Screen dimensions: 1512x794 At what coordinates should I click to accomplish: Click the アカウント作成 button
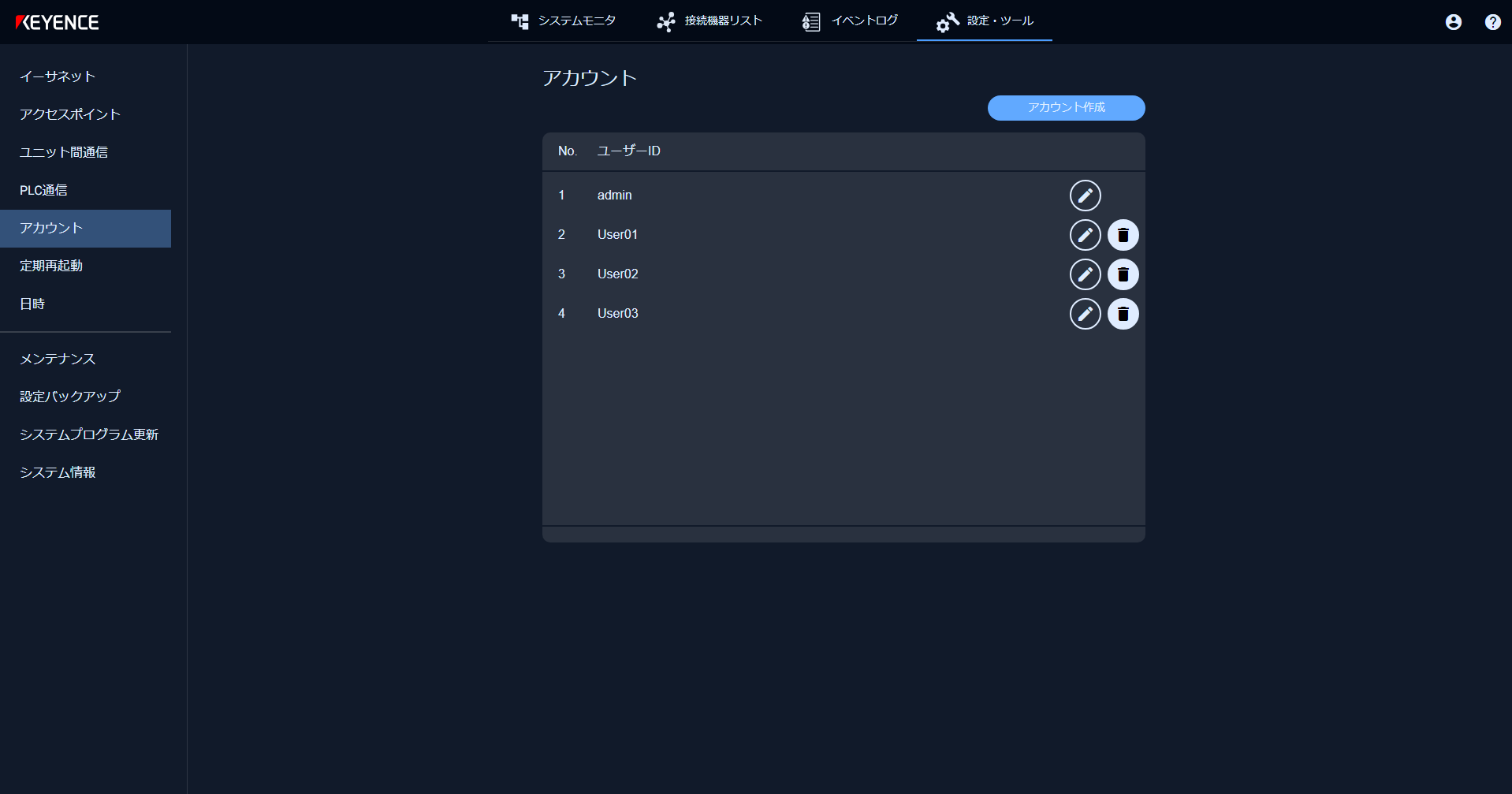pos(1066,108)
